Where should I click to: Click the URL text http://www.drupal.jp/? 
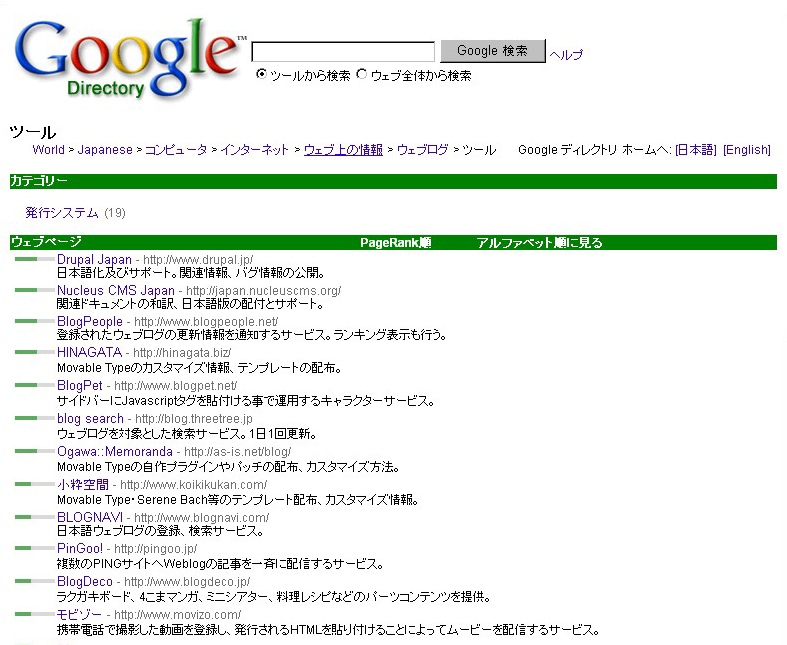click(198, 260)
